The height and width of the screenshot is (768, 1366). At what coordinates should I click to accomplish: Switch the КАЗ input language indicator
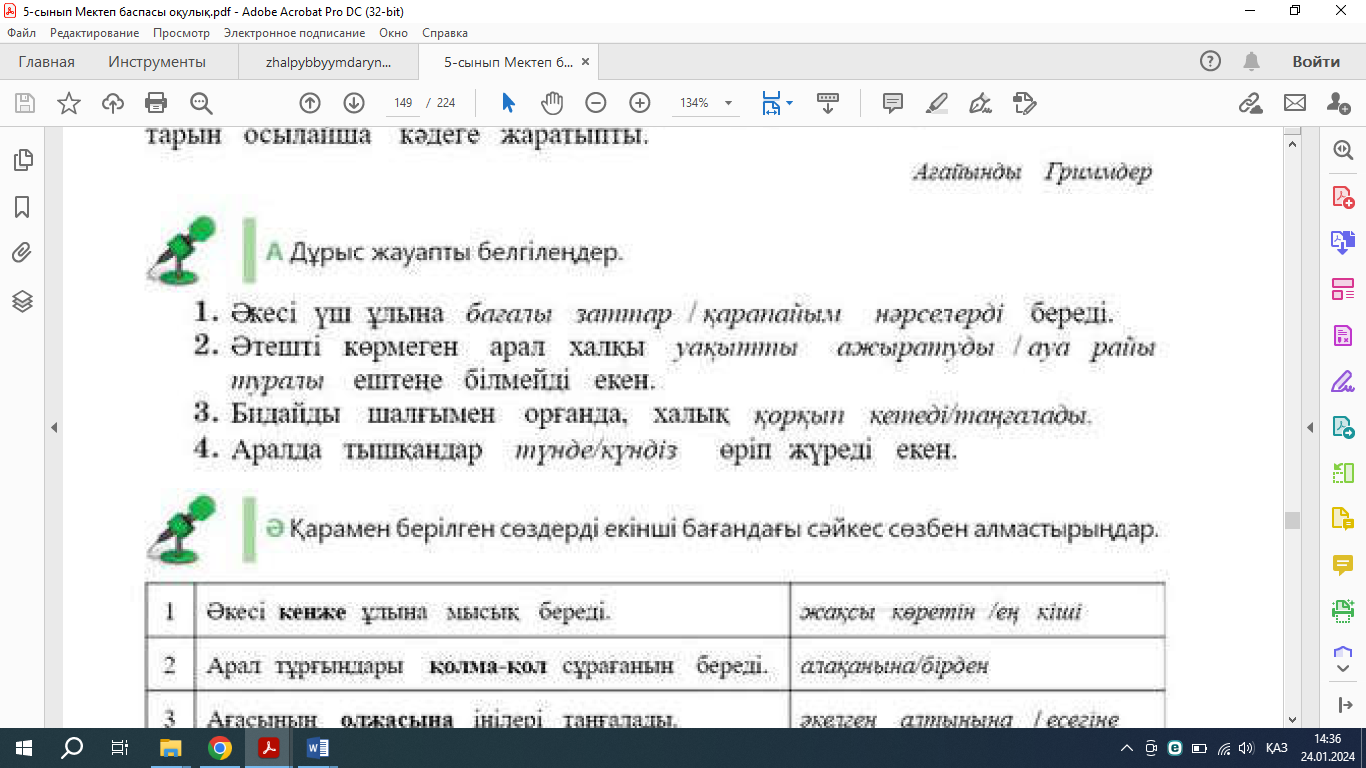click(1276, 748)
